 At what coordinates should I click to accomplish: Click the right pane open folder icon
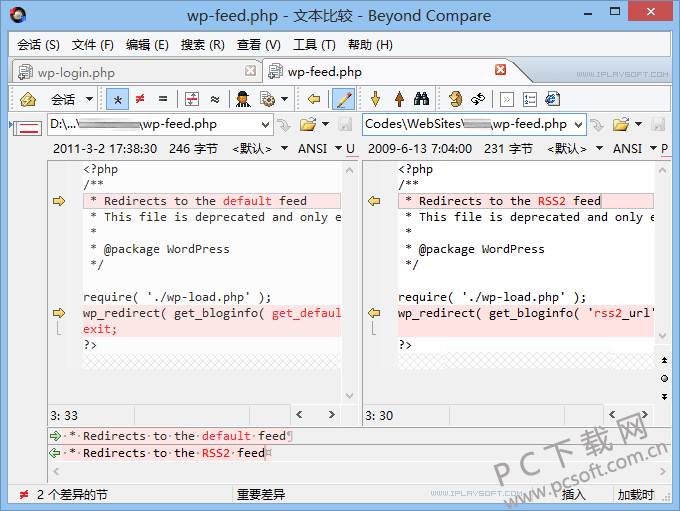pos(621,125)
